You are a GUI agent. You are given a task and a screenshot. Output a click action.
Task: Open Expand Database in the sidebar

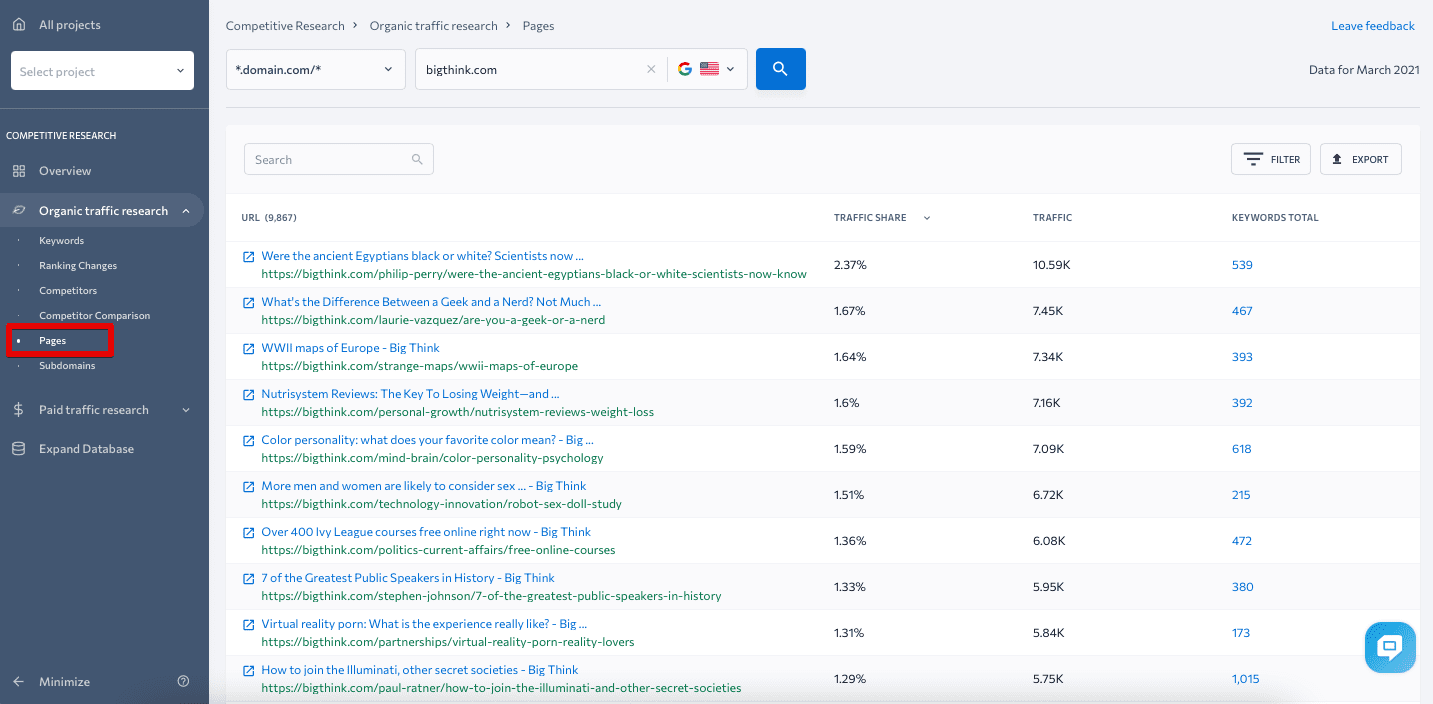coord(86,449)
